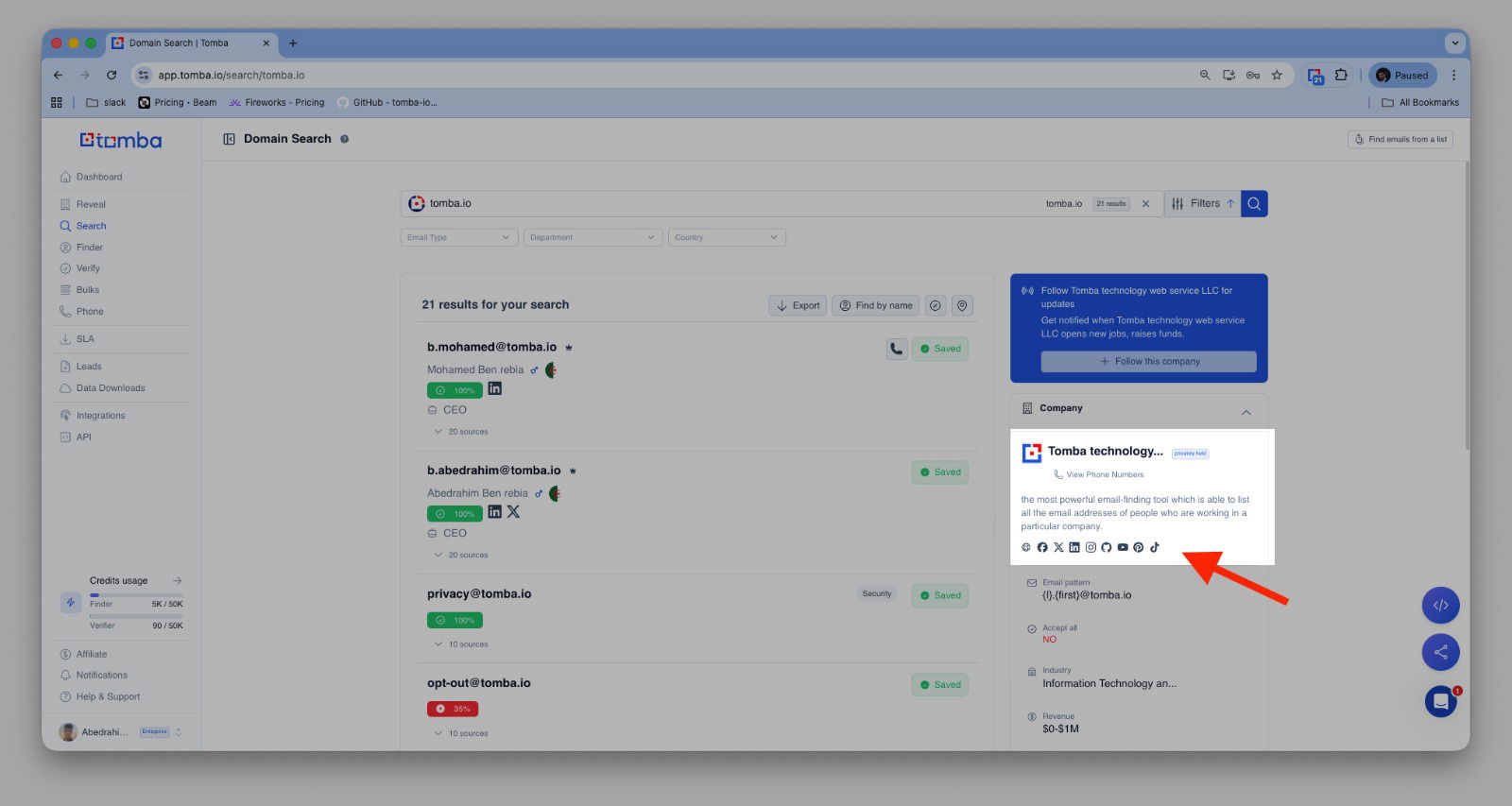Click the Finder credits usage bar
This screenshot has height=806, width=1512.
136,595
